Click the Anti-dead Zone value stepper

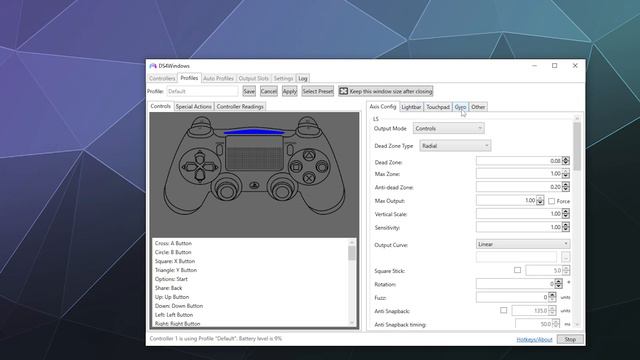coord(565,187)
